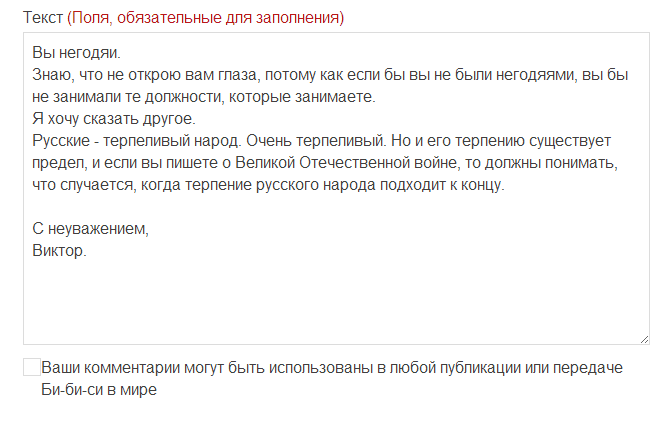
Task: Click the words 'Великой Отечественной войне'
Action: point(347,163)
